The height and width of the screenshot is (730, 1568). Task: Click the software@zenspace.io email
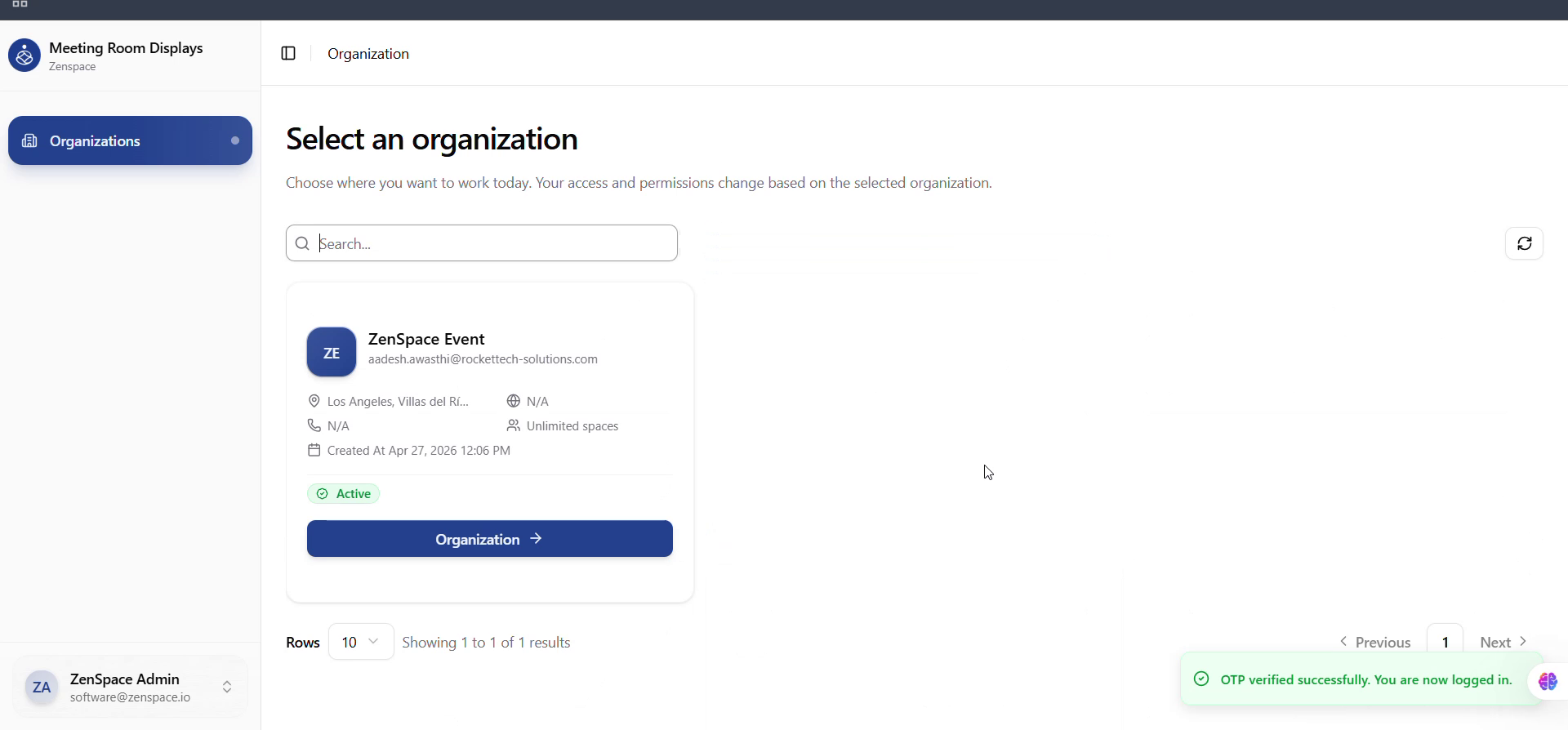pyautogui.click(x=130, y=697)
